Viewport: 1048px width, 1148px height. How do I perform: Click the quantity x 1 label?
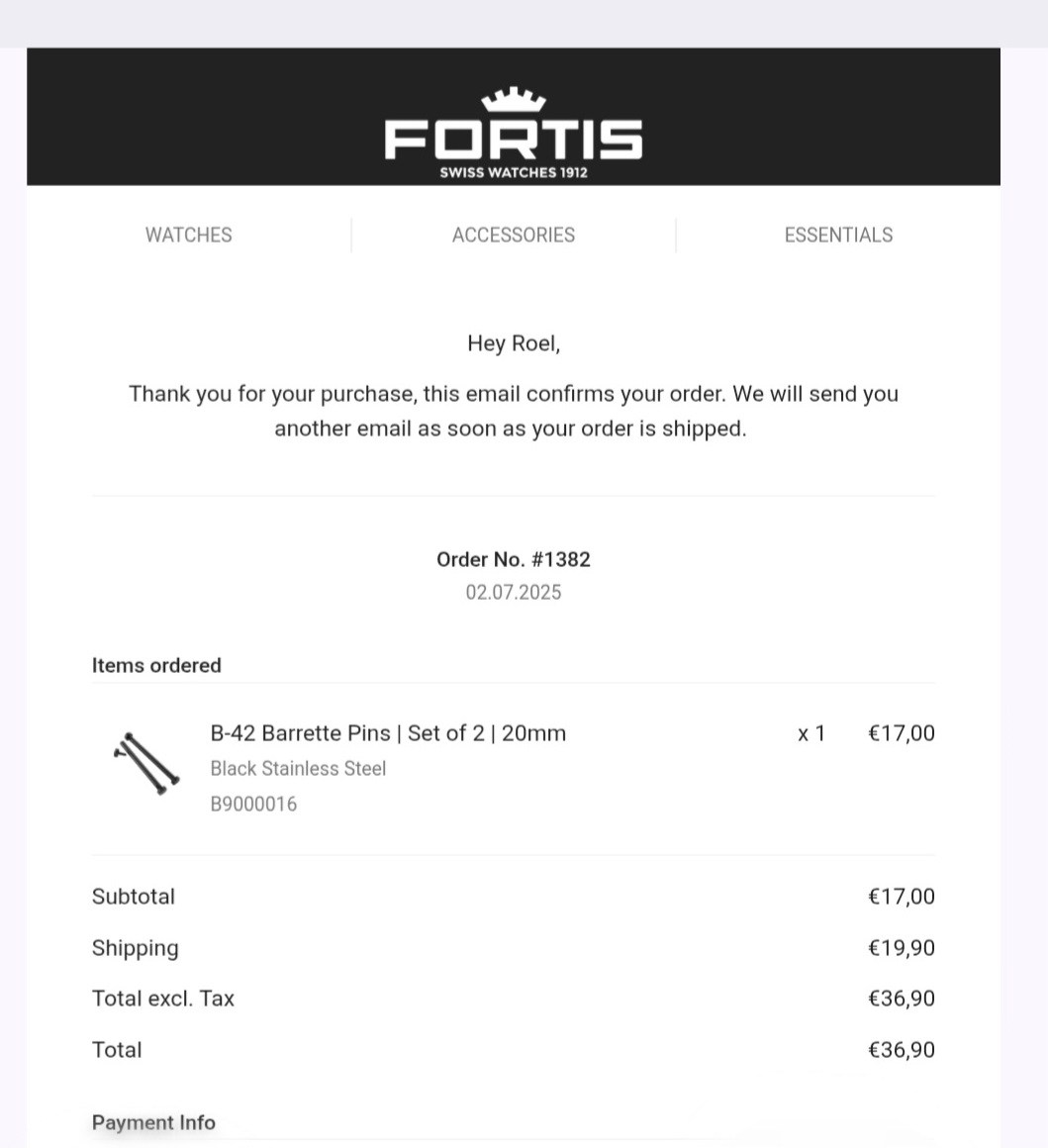[811, 733]
